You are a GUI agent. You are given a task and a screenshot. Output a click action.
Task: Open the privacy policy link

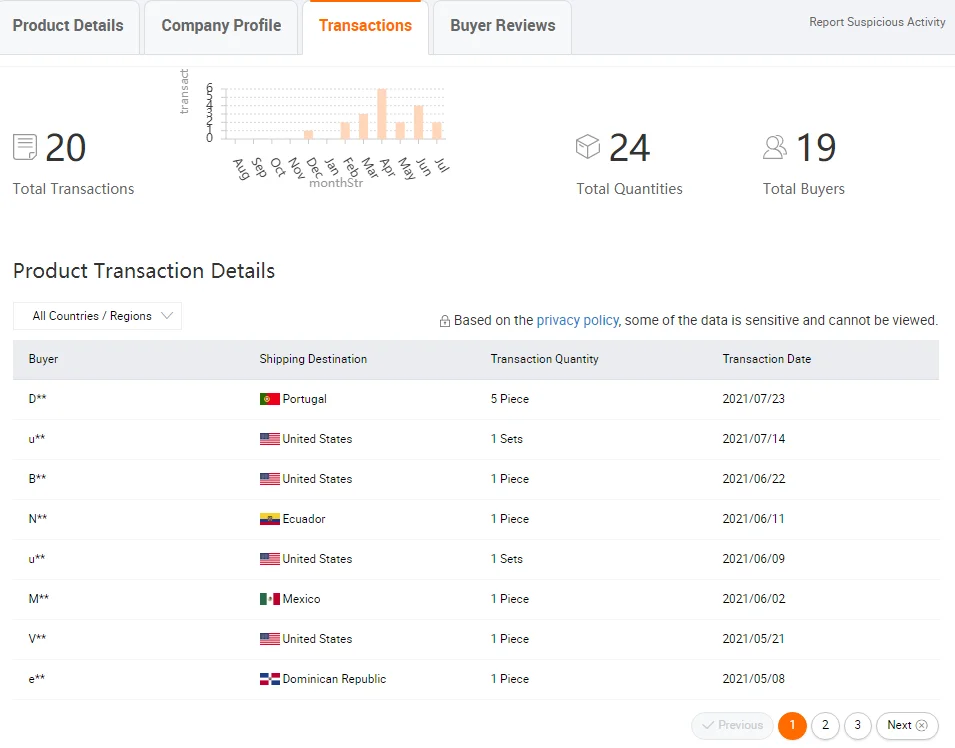pos(577,321)
